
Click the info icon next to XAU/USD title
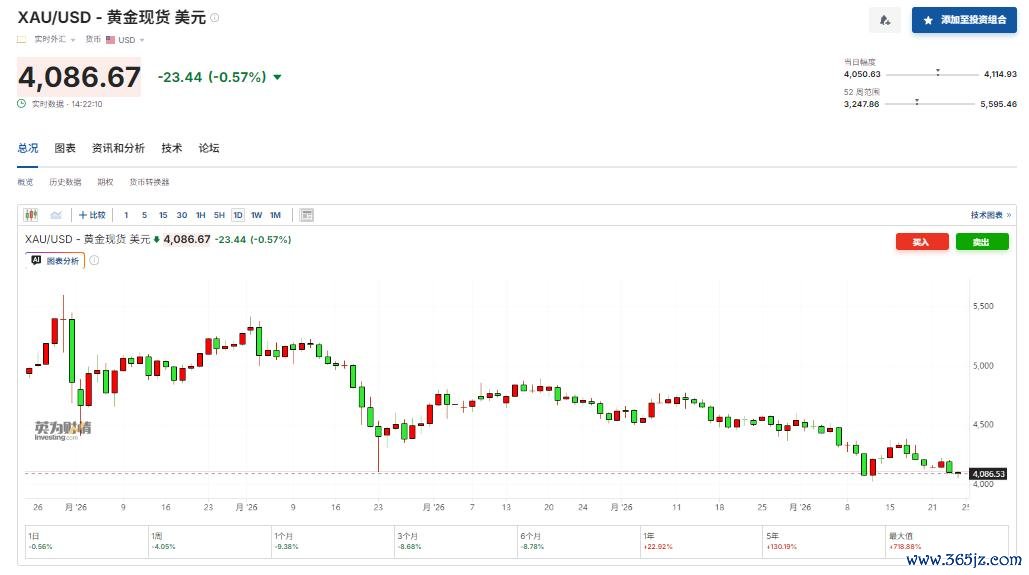pyautogui.click(x=215, y=18)
